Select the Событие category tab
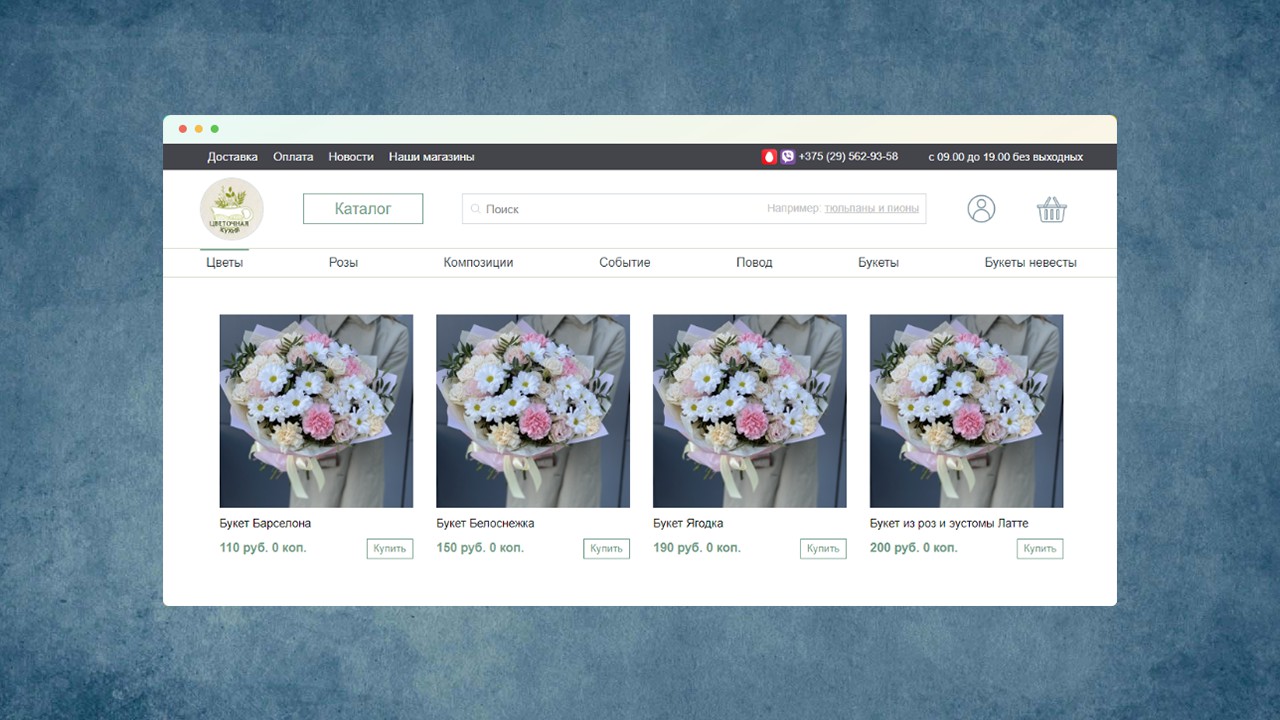 [625, 262]
